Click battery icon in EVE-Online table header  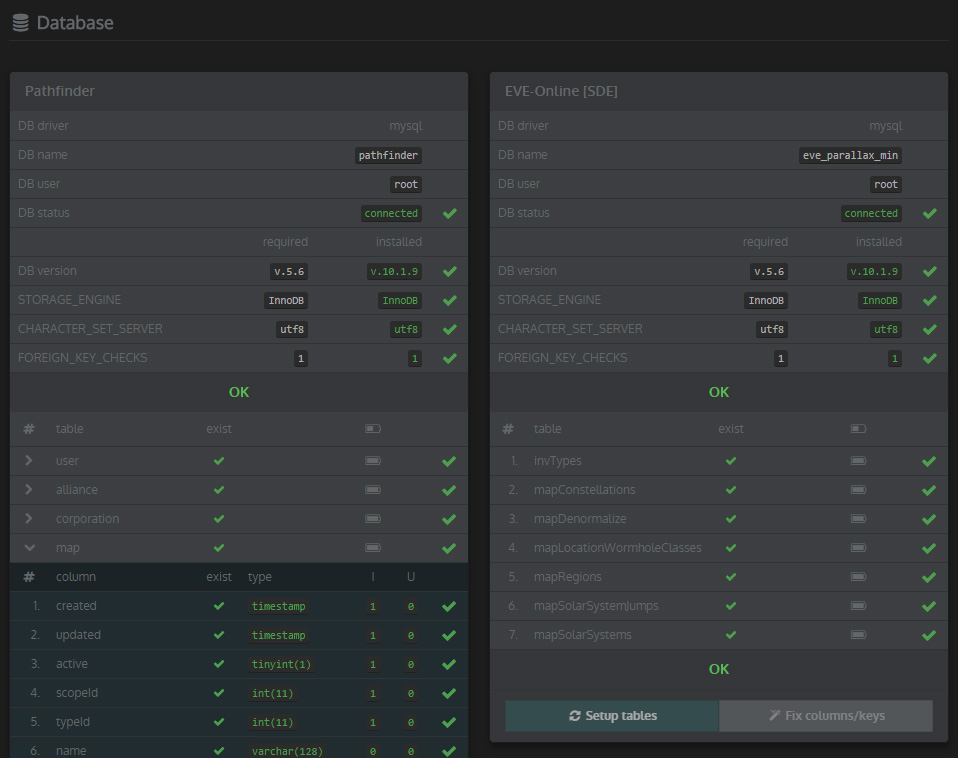(858, 429)
